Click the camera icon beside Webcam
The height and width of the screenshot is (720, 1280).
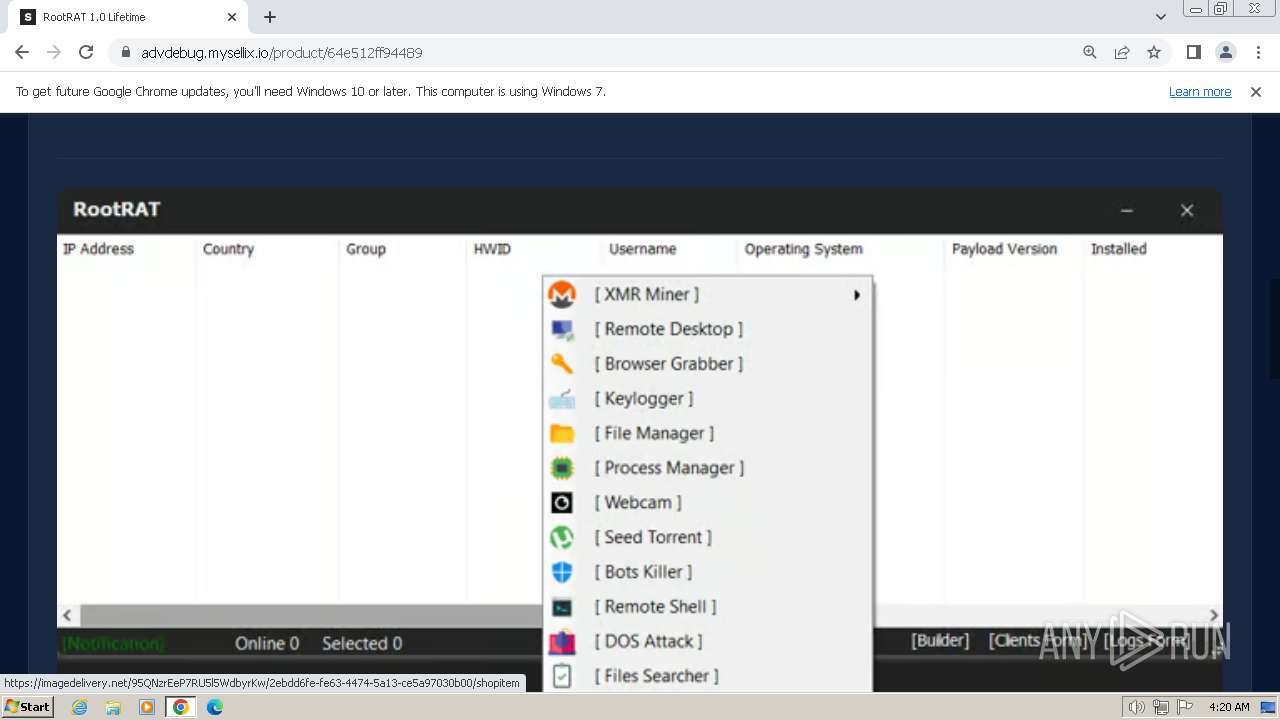click(562, 503)
